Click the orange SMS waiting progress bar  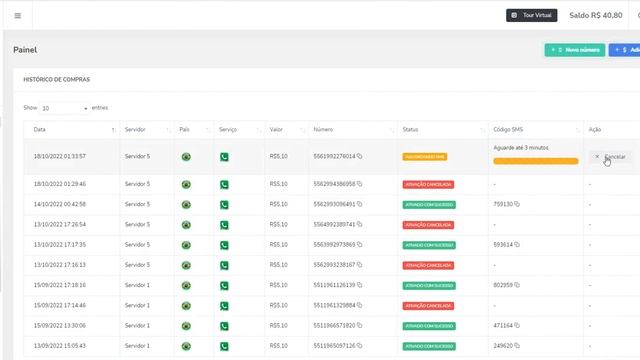536,161
